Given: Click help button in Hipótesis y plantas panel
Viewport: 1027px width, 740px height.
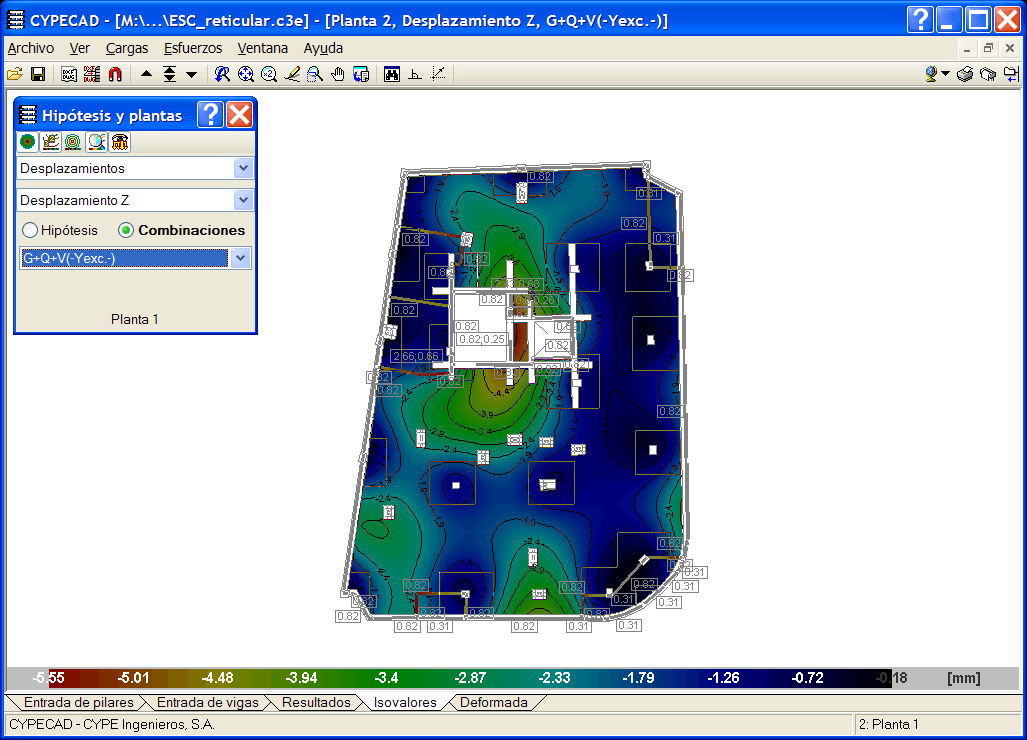Looking at the screenshot, I should click(209, 115).
